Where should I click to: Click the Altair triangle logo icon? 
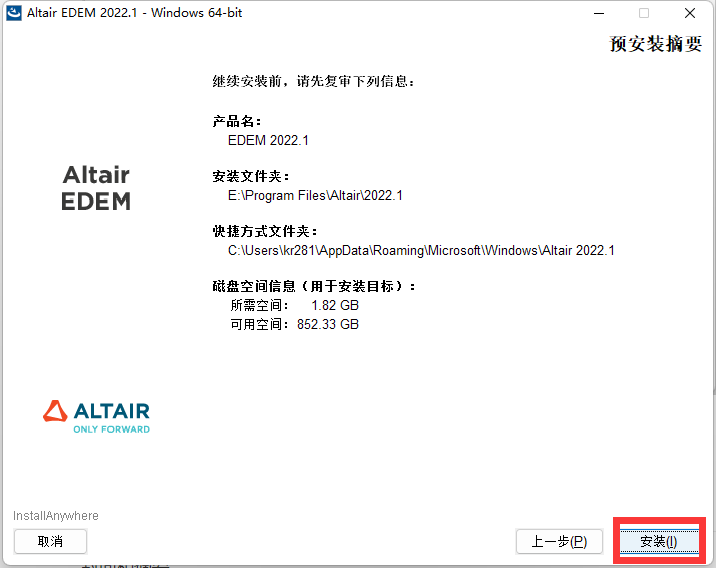click(x=55, y=411)
